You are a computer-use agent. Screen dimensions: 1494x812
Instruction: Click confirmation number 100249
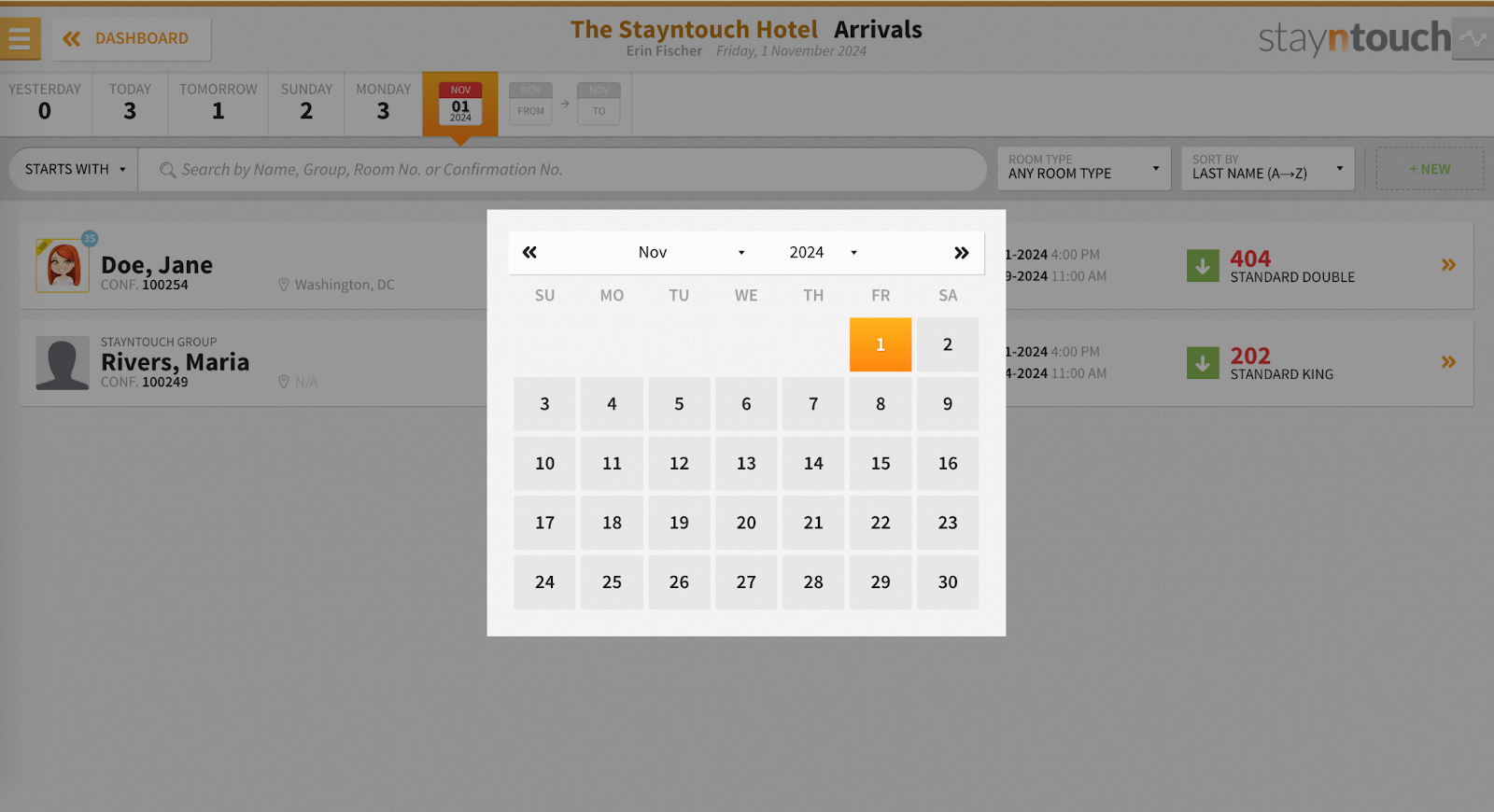coord(165,382)
